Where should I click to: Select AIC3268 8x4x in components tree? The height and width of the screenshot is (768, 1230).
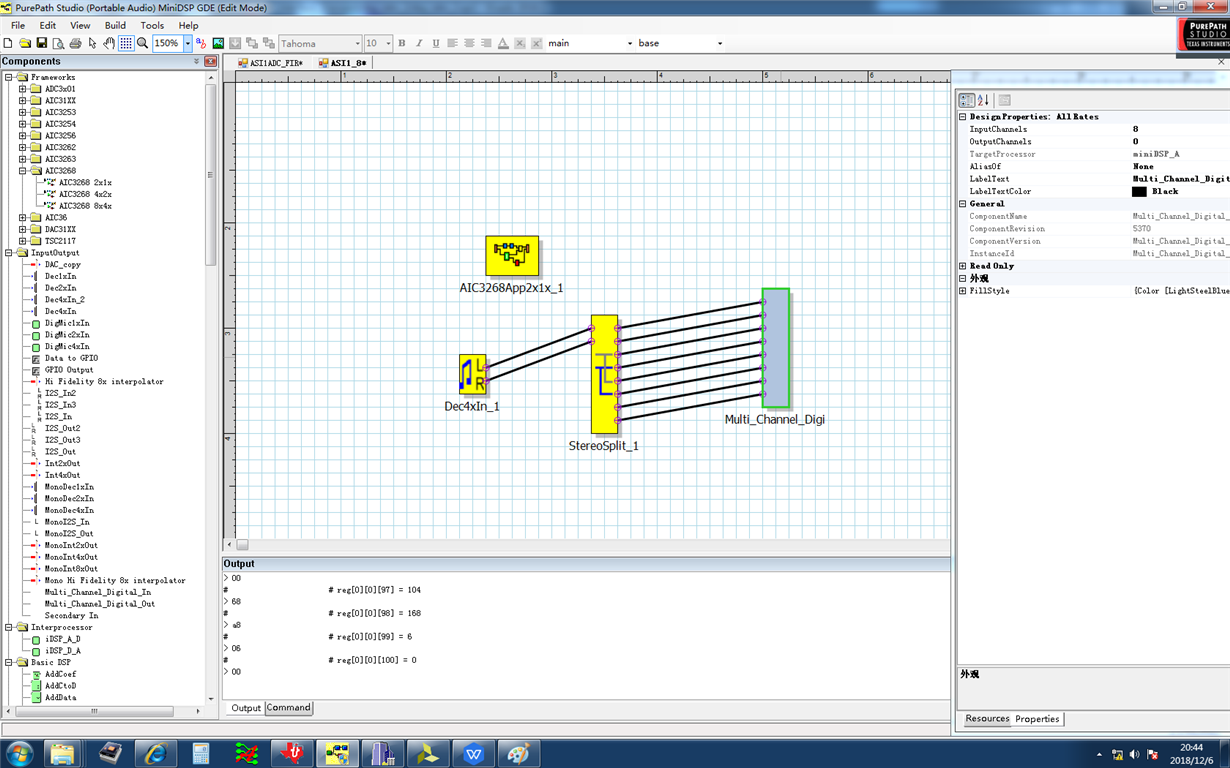[x=85, y=206]
